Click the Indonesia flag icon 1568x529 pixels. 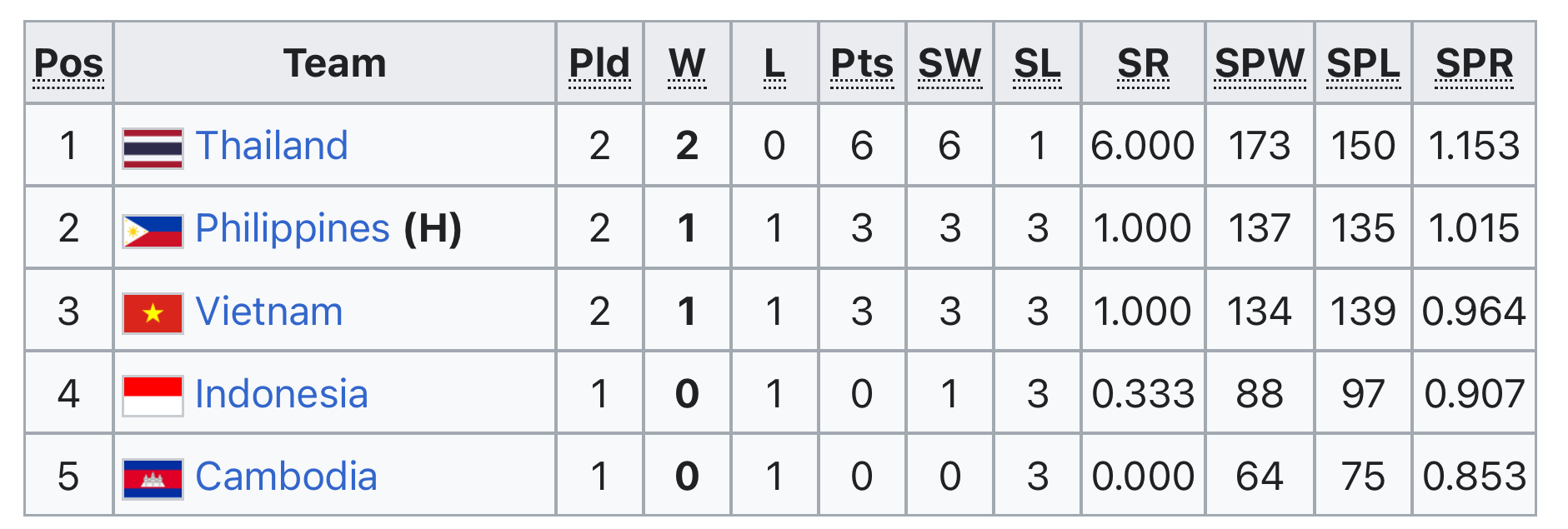153,396
